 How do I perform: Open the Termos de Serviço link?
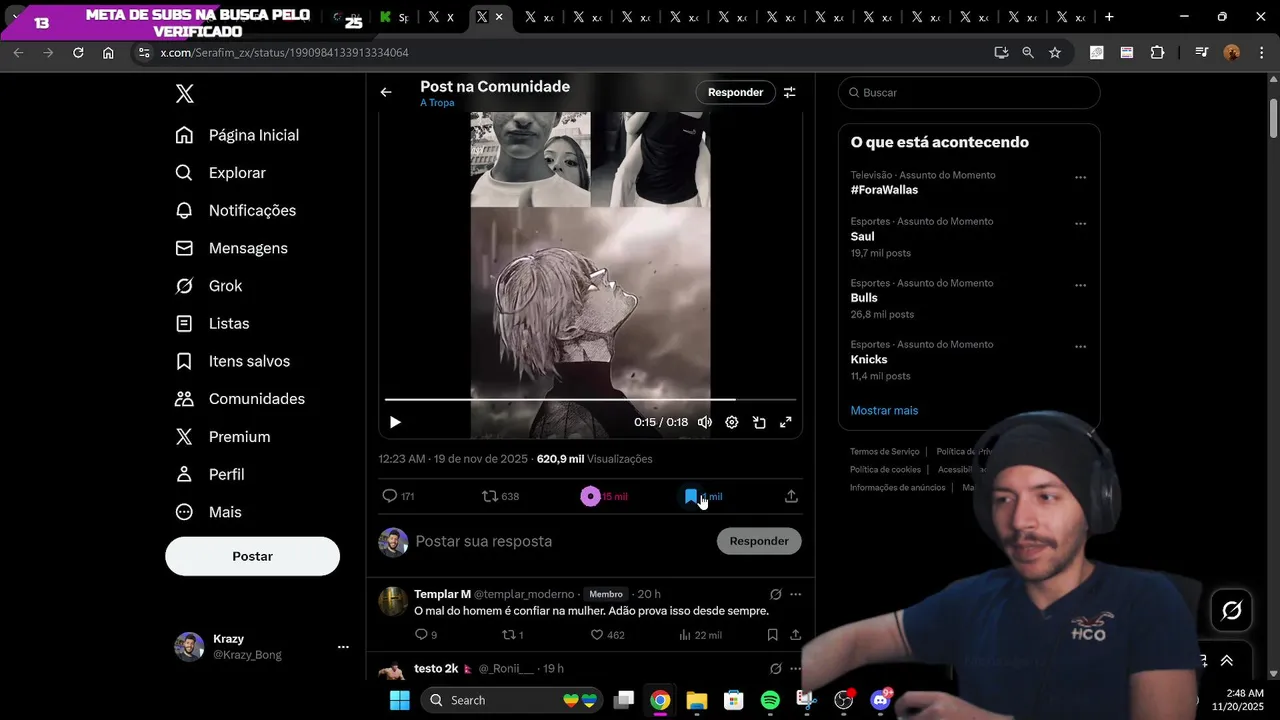(x=885, y=452)
